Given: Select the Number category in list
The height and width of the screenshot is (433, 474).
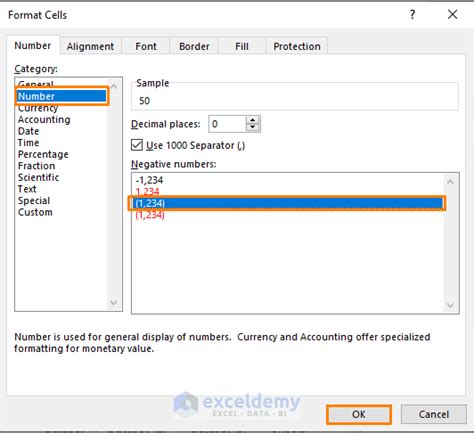Looking at the screenshot, I should [62, 96].
